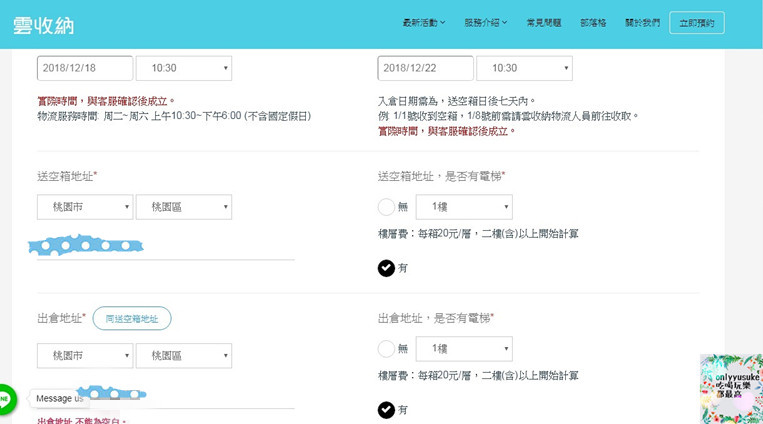Click the left red note 實際時間，與客服確認後成立
Screen dimensions: 763x424
click(x=106, y=101)
